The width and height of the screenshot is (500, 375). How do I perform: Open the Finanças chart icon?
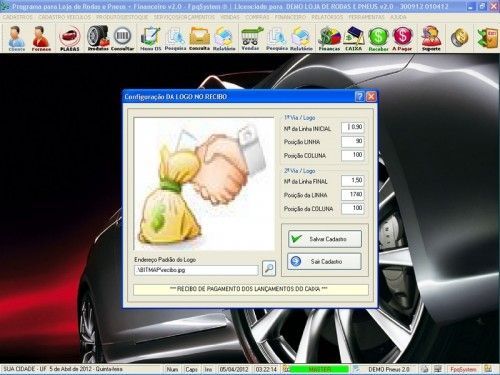(329, 38)
